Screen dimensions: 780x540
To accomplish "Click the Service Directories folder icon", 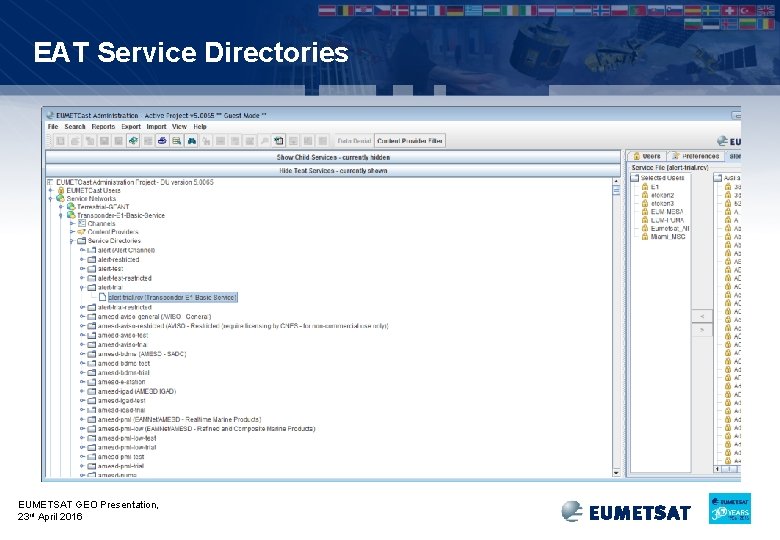I will coord(82,241).
